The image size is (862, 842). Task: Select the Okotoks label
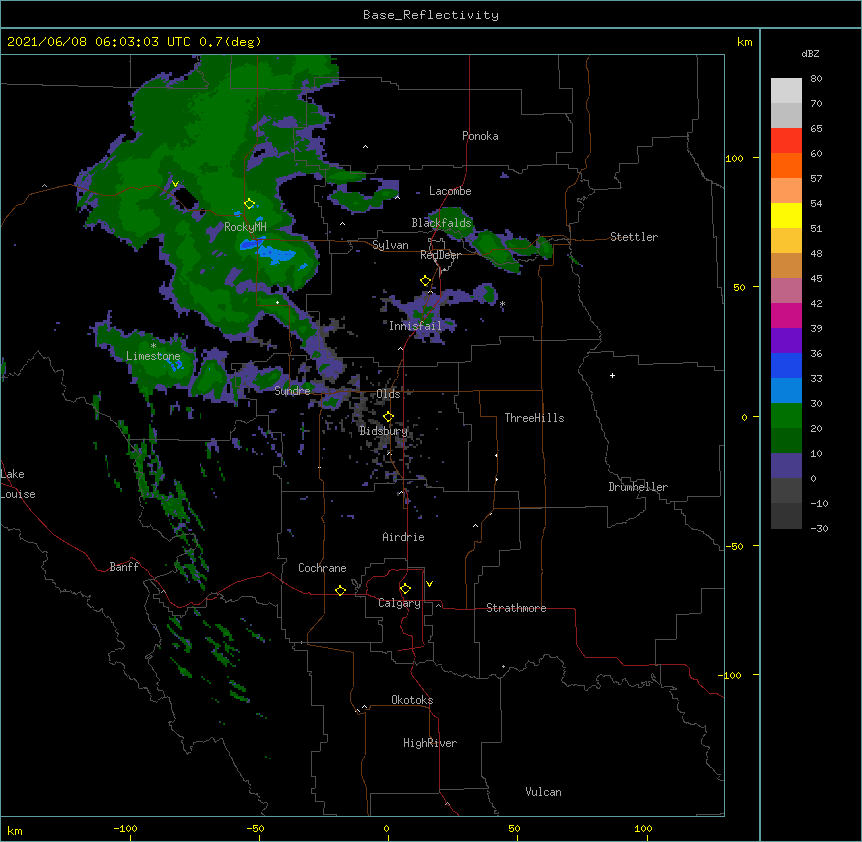coord(412,700)
